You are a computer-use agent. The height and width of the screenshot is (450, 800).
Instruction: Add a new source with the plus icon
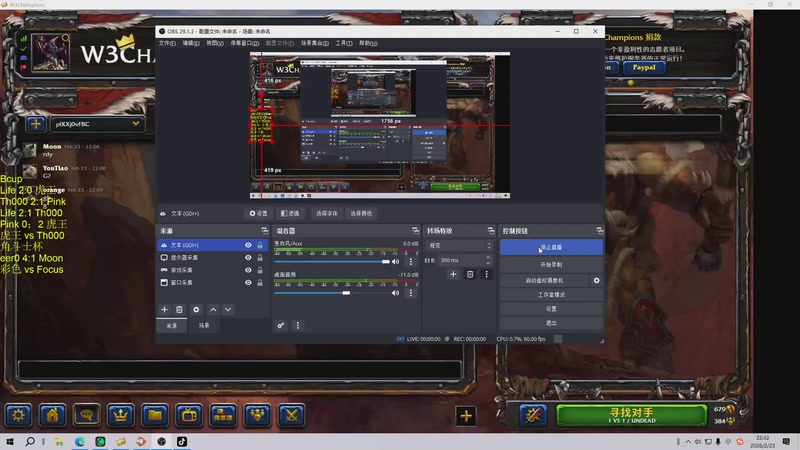(164, 310)
